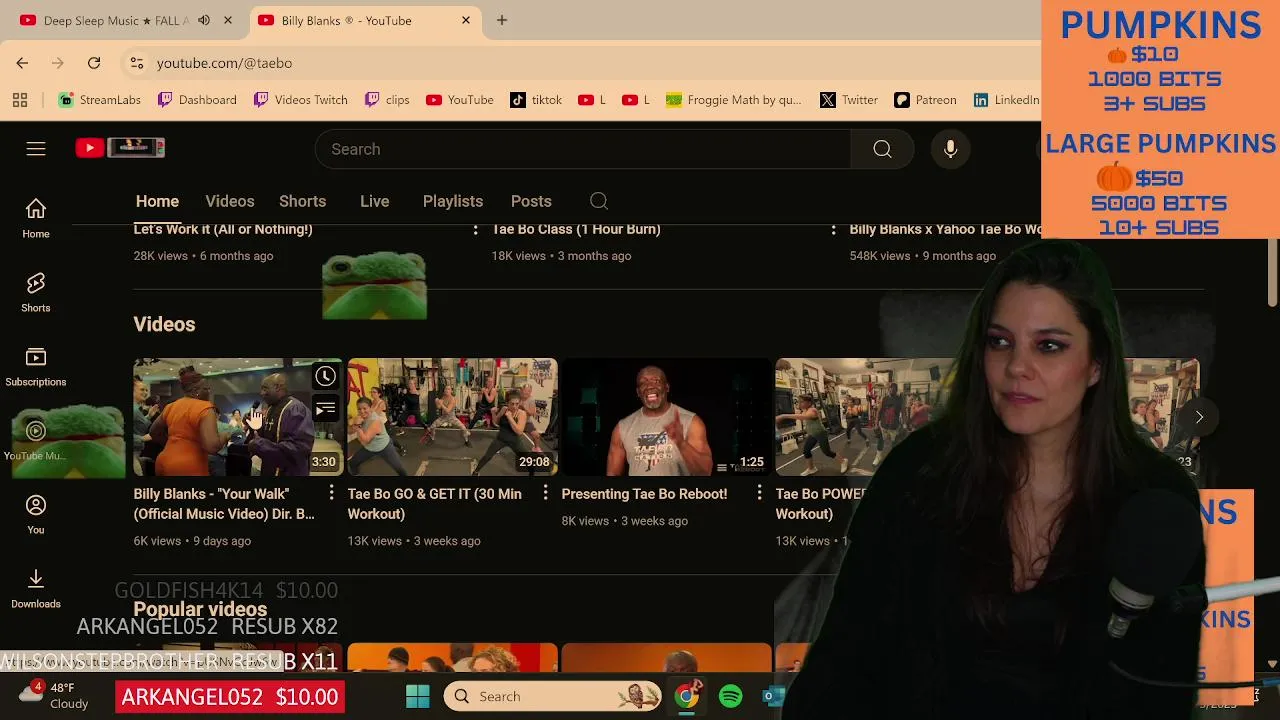Screen dimensions: 1280x720
Task: Click the YouTube search input field
Action: (x=583, y=149)
